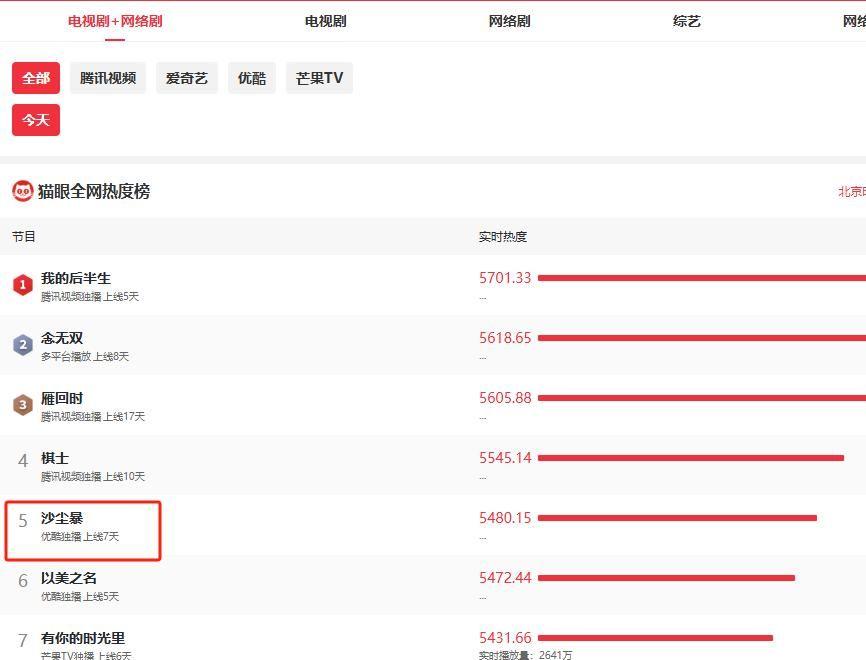Click 腾讯视频独播 上线10天 subtitle
Image resolution: width=866 pixels, height=660 pixels.
[93, 477]
